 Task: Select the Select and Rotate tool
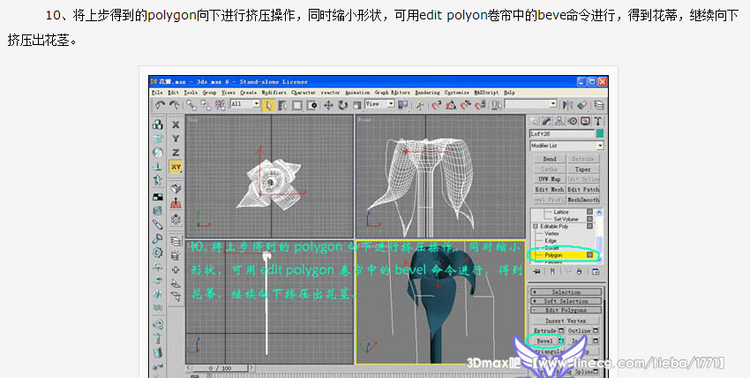(343, 105)
